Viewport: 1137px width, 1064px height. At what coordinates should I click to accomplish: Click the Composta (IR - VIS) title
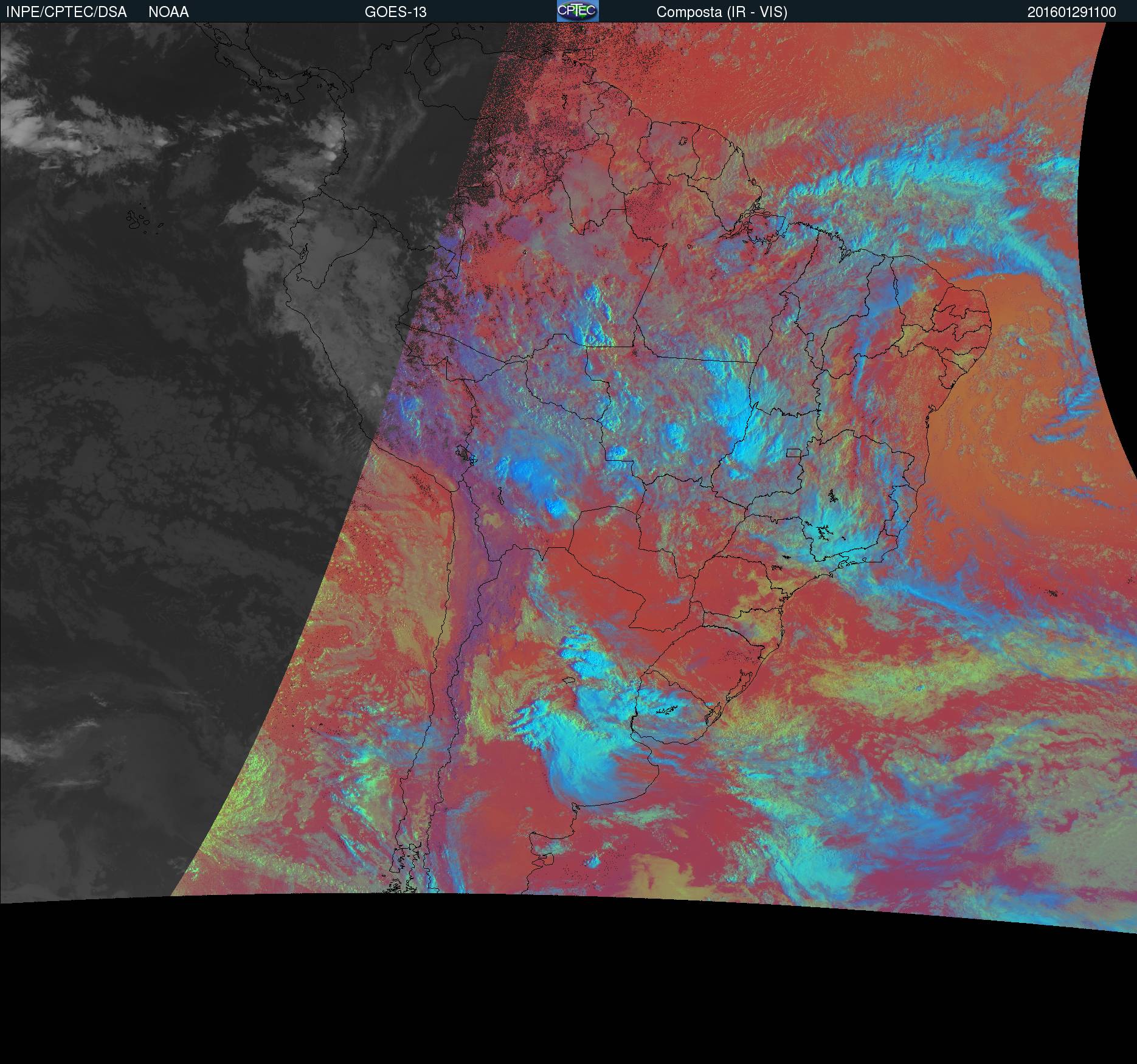tap(722, 12)
